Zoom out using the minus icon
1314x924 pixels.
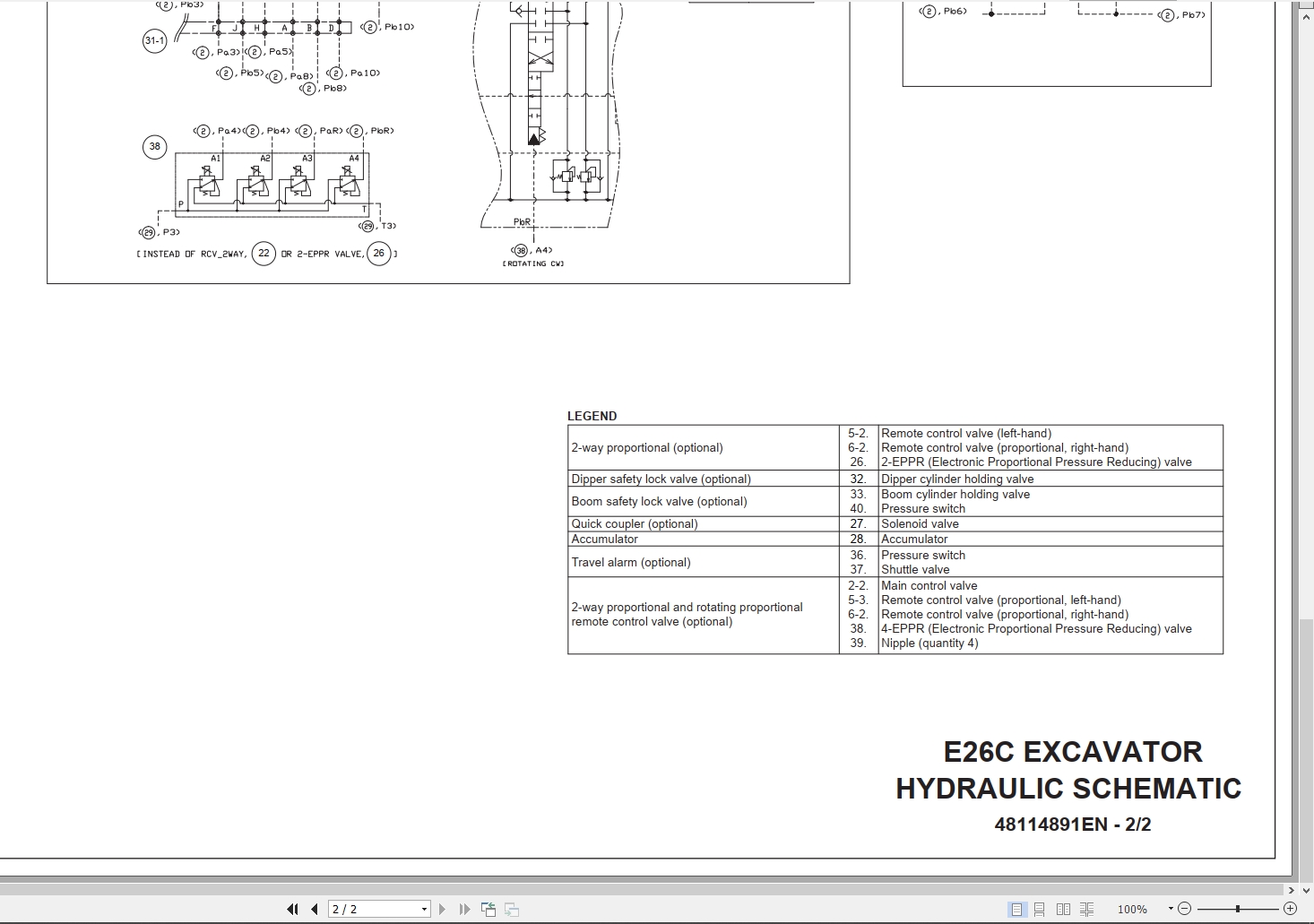pos(1185,908)
